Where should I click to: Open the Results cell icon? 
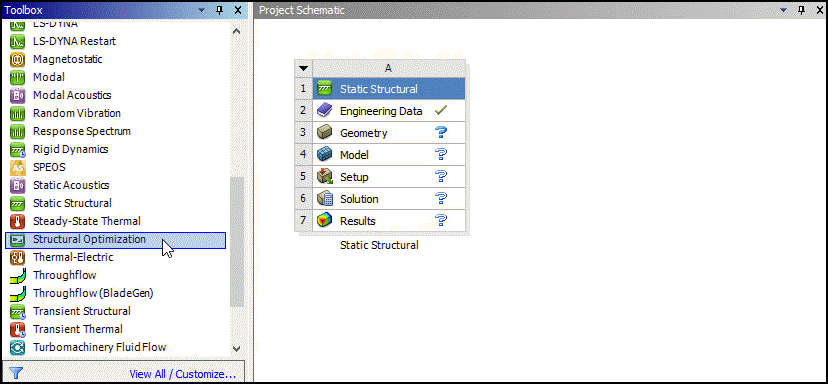click(324, 221)
